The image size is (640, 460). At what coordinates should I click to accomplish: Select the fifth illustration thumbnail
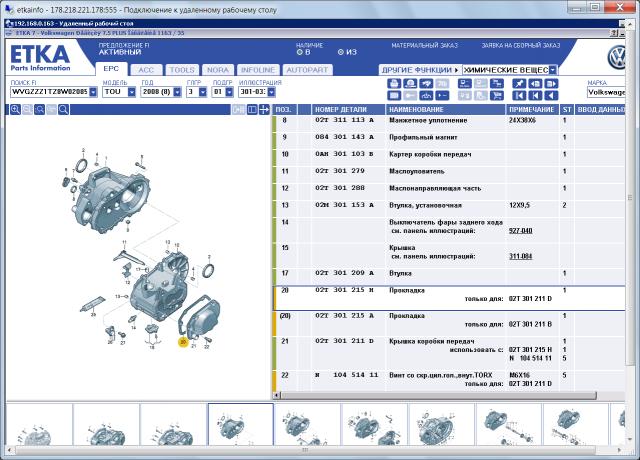point(307,424)
